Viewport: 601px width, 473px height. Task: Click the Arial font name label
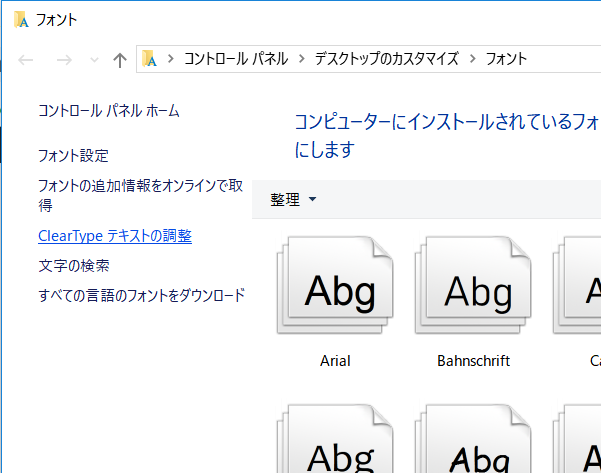click(x=335, y=361)
